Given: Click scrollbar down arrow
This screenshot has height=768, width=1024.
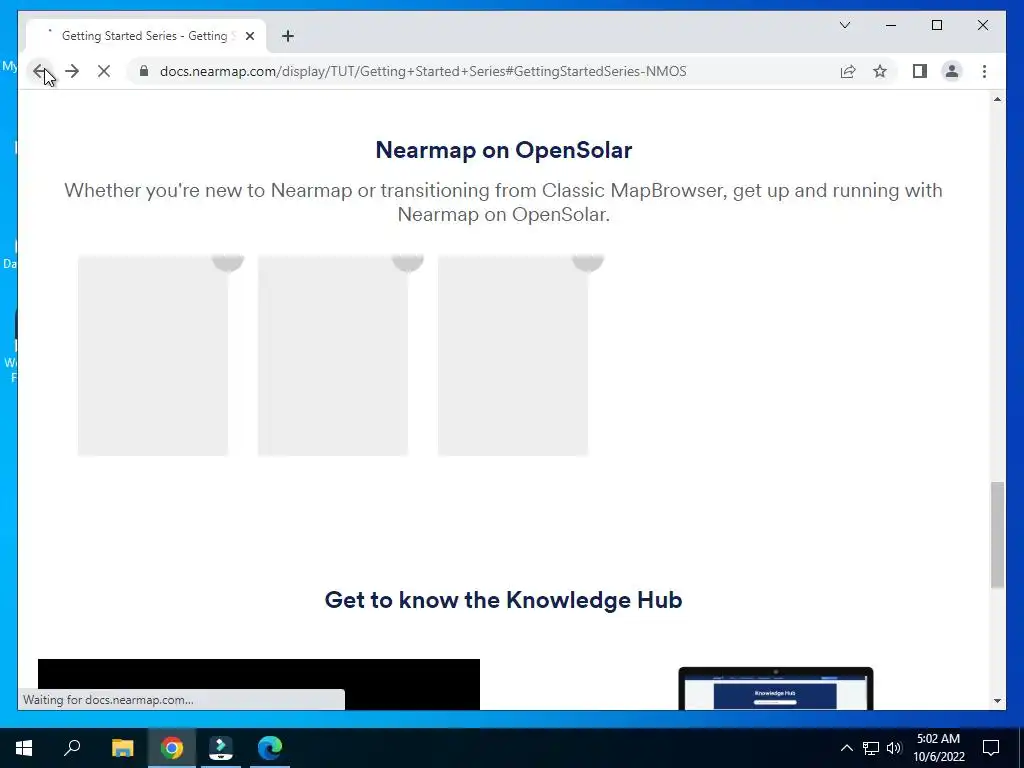Looking at the screenshot, I should point(997,701).
